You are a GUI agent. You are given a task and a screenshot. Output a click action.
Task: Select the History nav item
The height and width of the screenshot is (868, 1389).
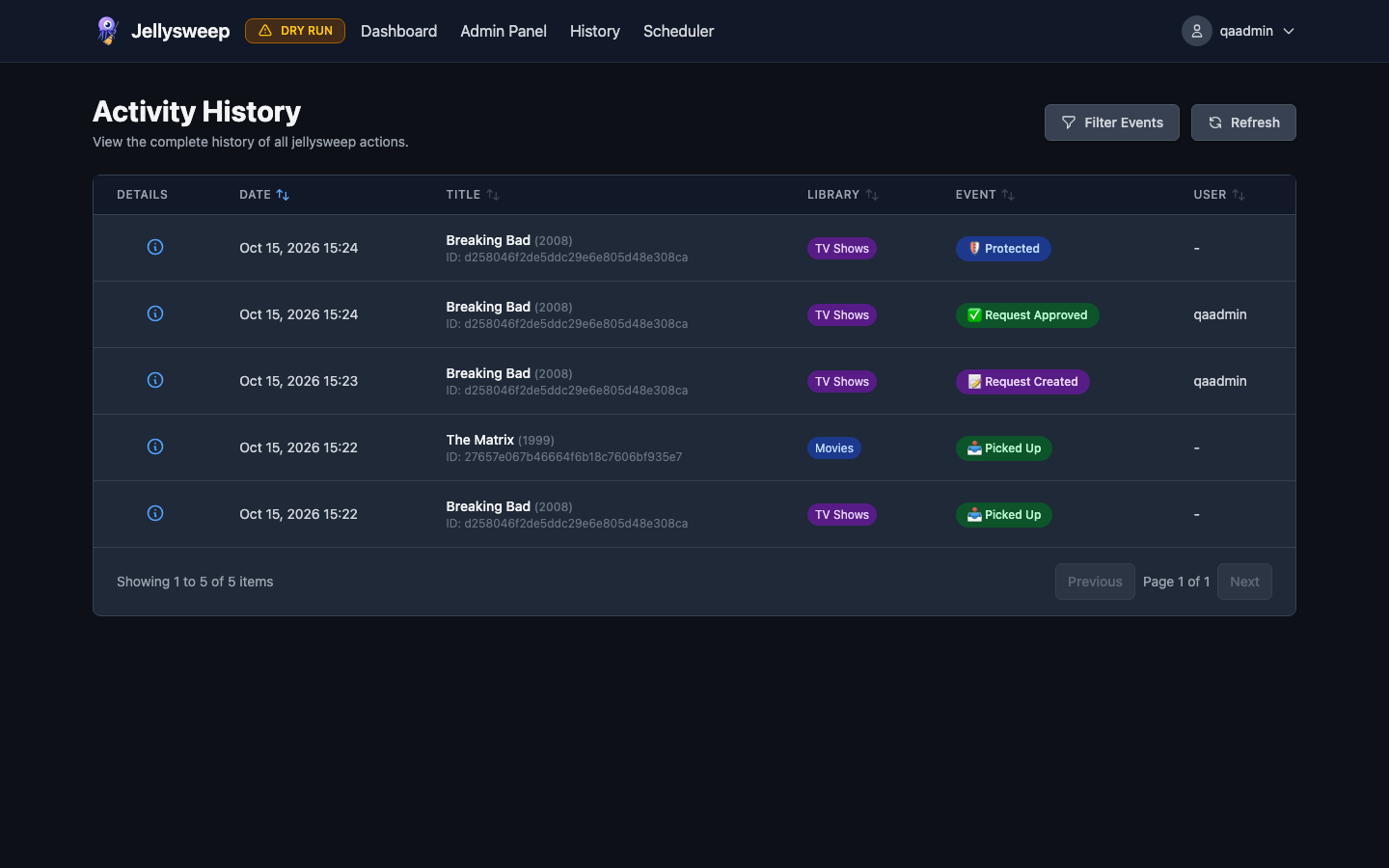click(x=595, y=31)
